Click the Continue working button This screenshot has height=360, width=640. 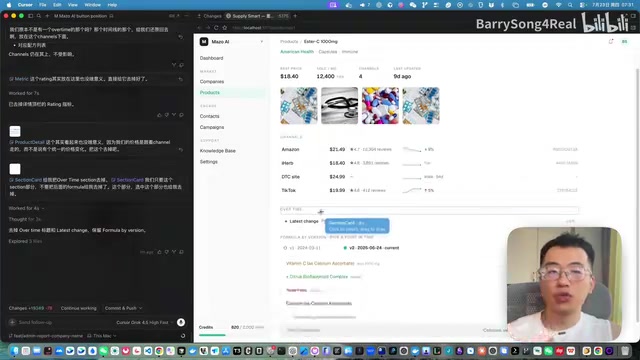79,308
